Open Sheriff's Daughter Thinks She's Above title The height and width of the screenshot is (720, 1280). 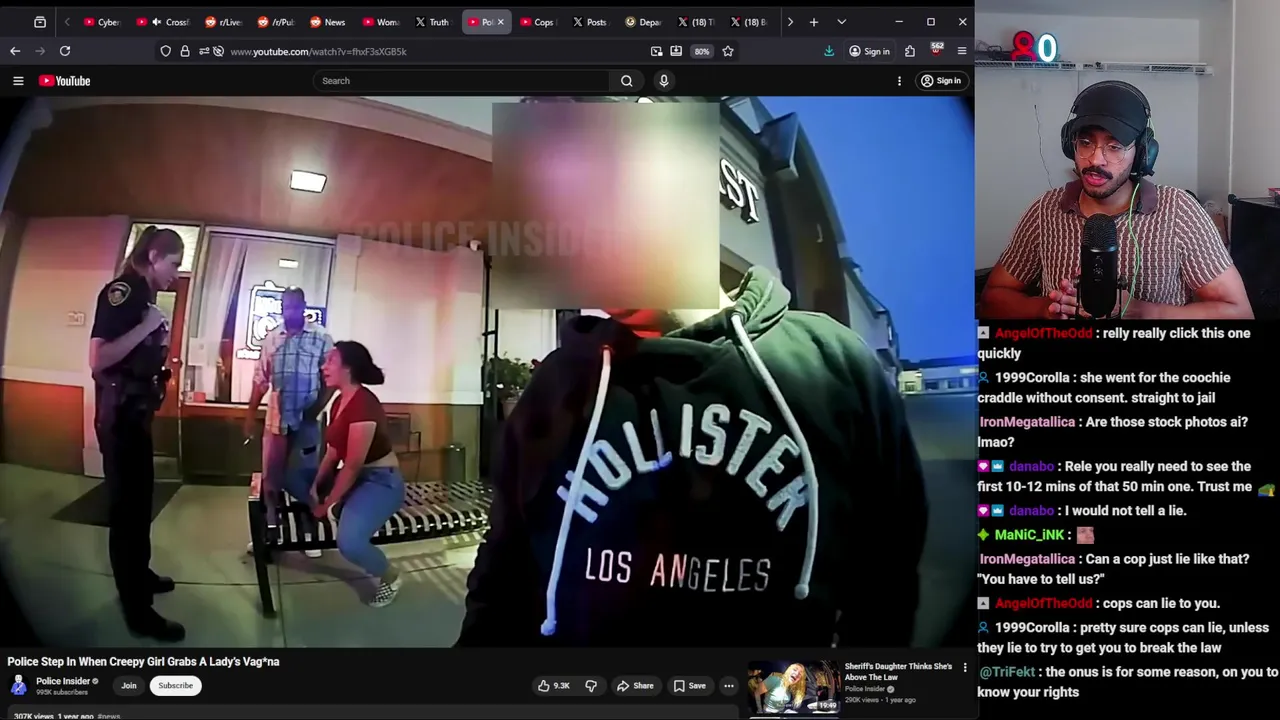pyautogui.click(x=898, y=671)
